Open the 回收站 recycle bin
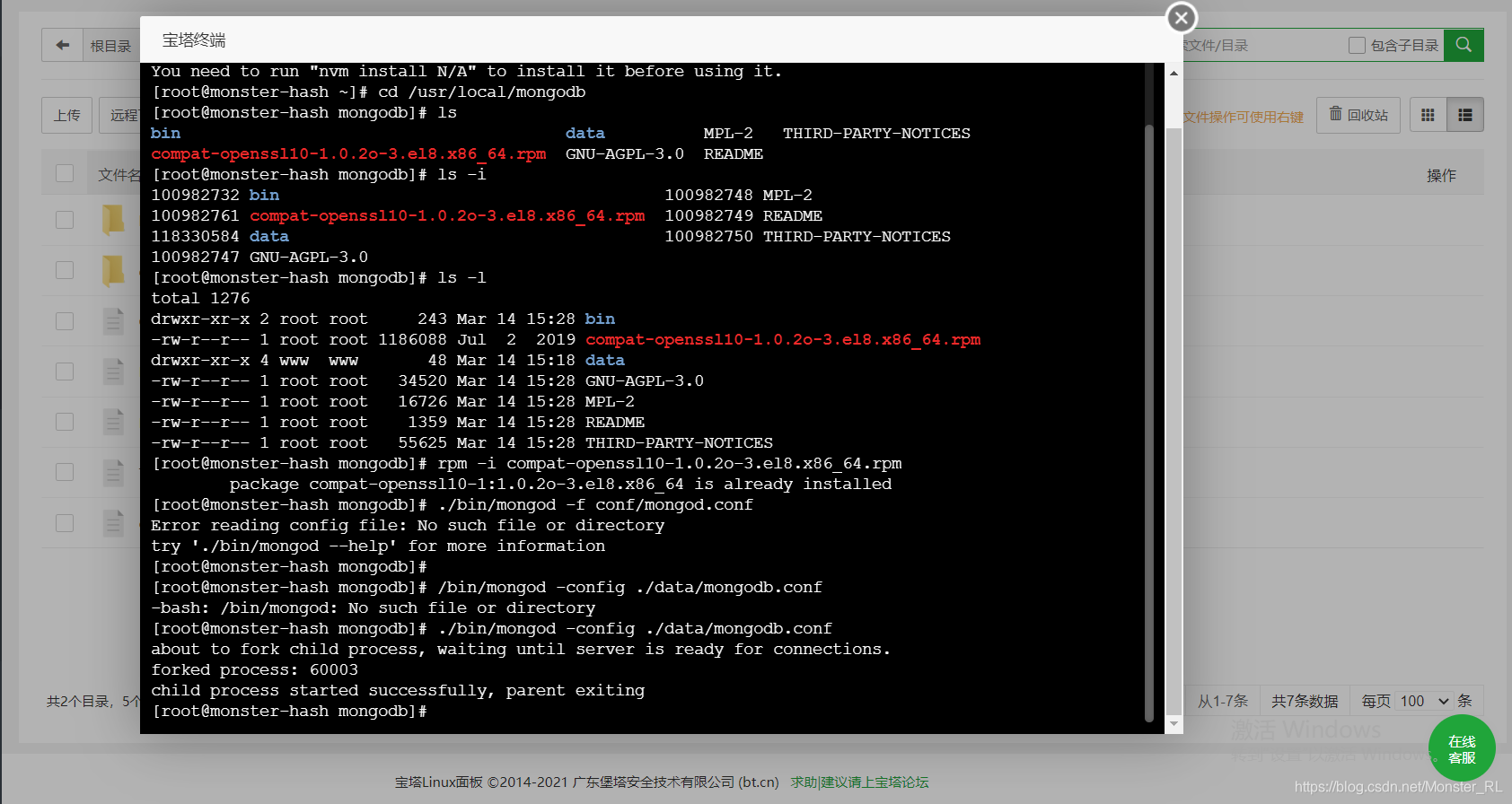 pyautogui.click(x=1358, y=115)
